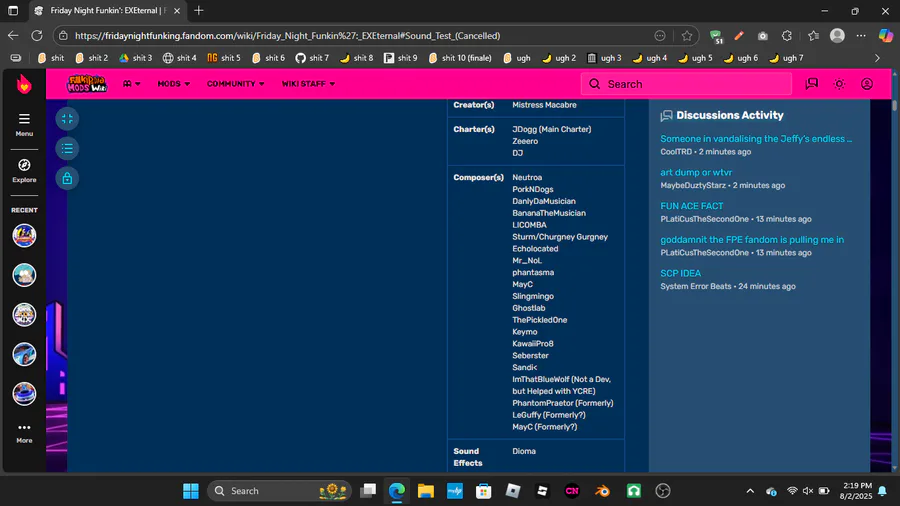The height and width of the screenshot is (506, 900).
Task: View site information lock icon
Action: tap(63, 36)
